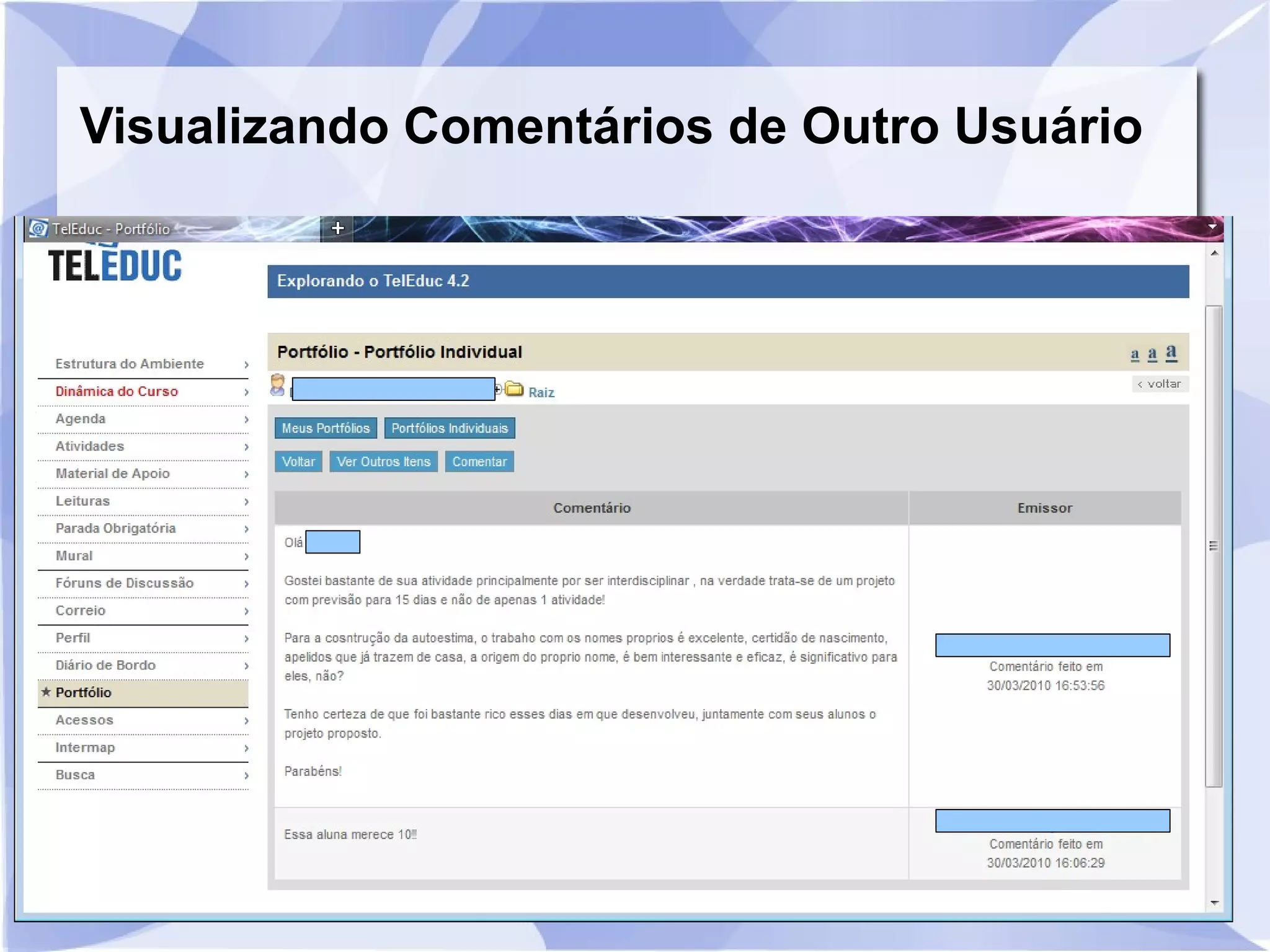This screenshot has height=952, width=1270.
Task: Click the Meus Portfólios button
Action: point(326,428)
